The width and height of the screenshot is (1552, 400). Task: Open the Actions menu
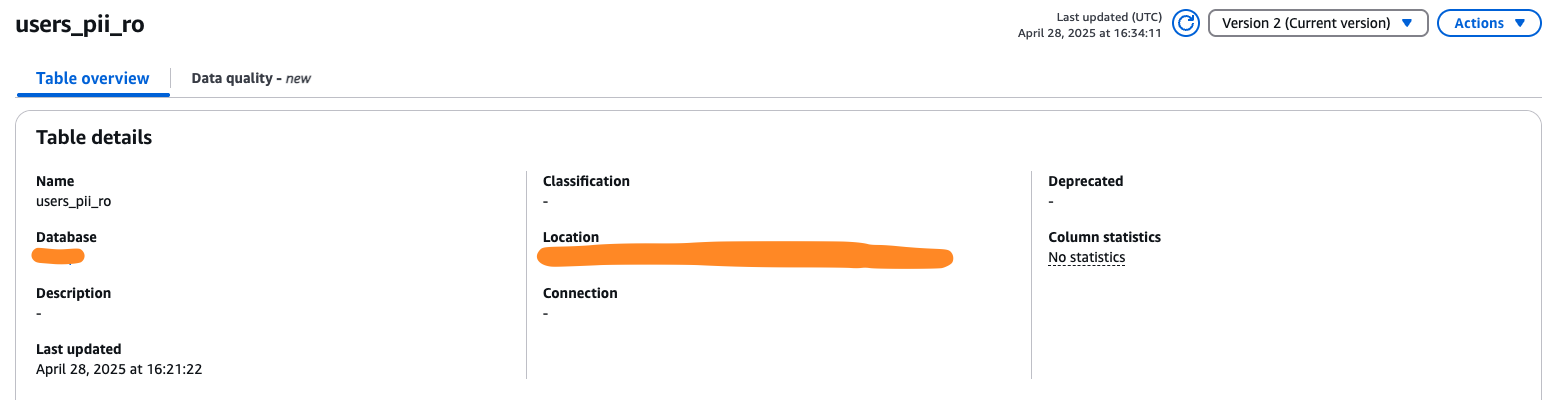pyautogui.click(x=1488, y=23)
